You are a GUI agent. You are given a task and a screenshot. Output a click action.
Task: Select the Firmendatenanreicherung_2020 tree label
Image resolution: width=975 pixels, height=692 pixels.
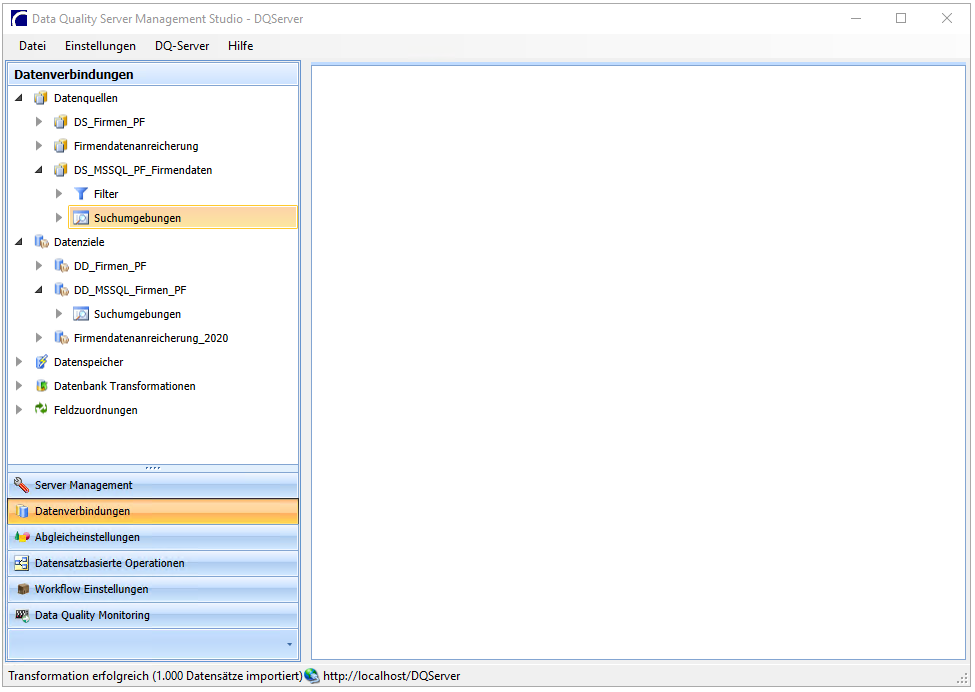click(x=151, y=338)
